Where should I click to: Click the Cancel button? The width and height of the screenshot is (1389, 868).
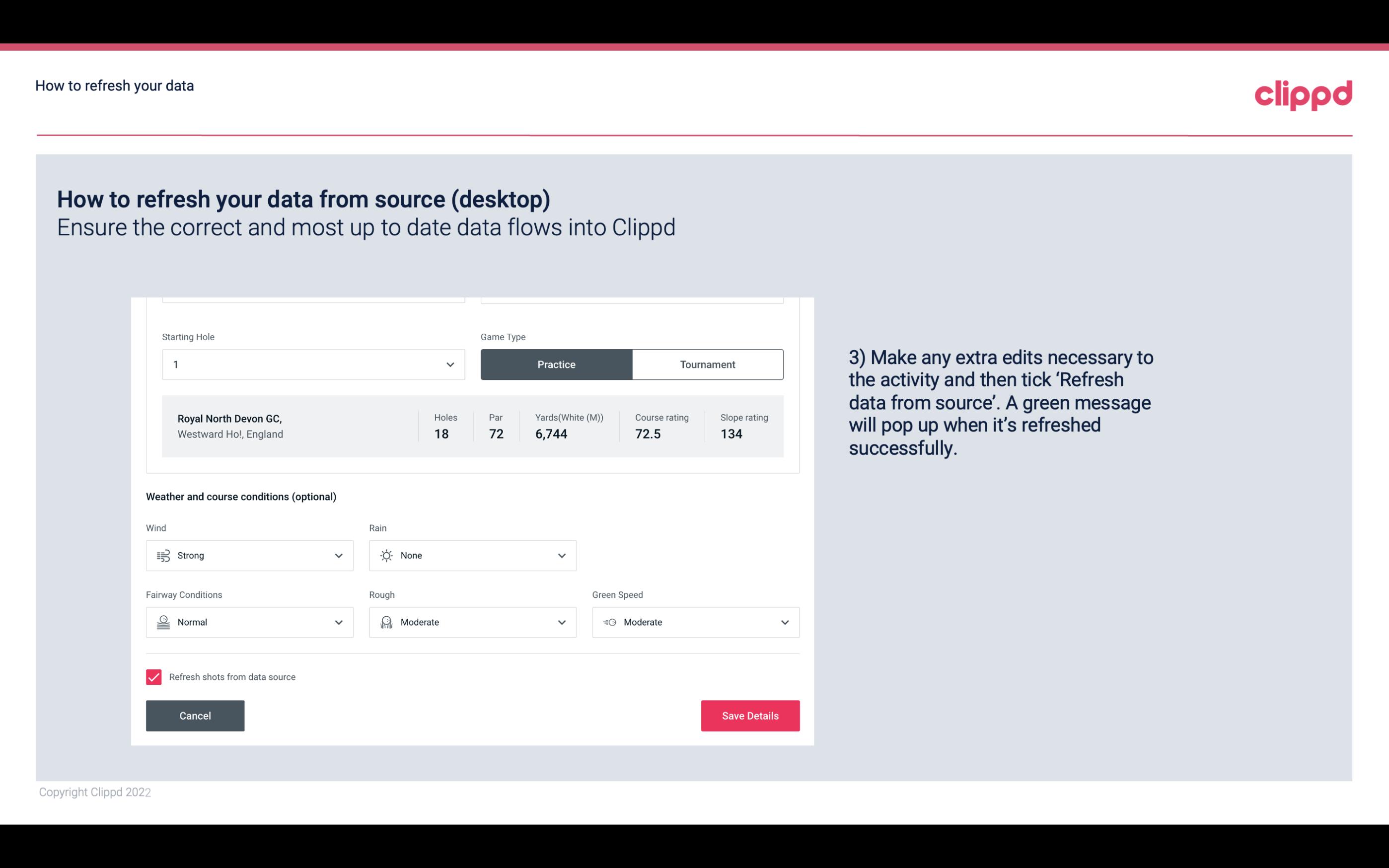click(195, 715)
